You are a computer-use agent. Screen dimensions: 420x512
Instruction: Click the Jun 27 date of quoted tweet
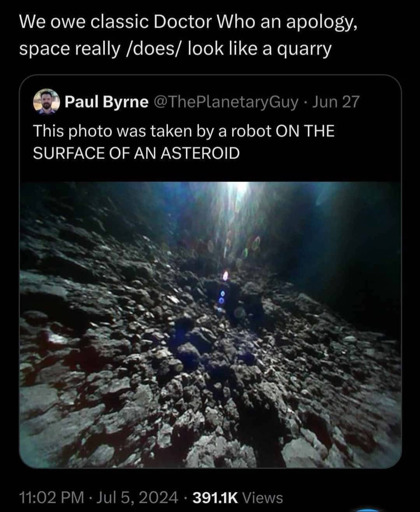click(336, 102)
